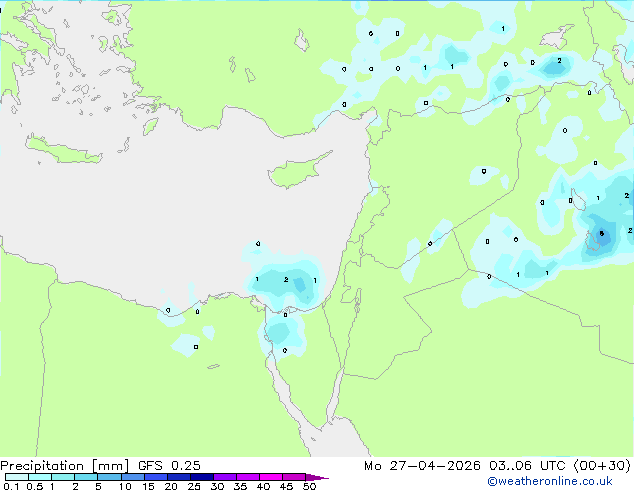Click the '0.1' legend scale number
Viewport: 634px width, 490px height.
click(x=11, y=486)
